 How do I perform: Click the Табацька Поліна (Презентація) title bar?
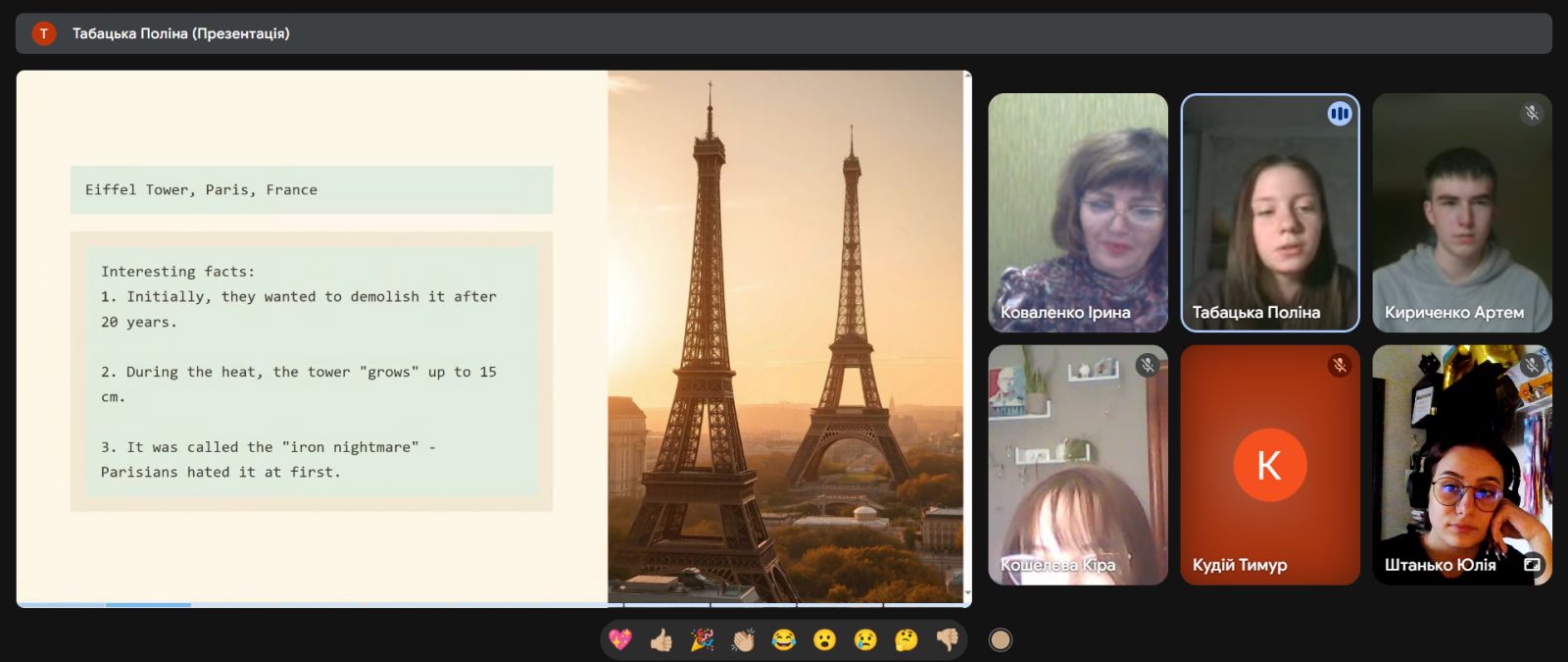point(784,33)
